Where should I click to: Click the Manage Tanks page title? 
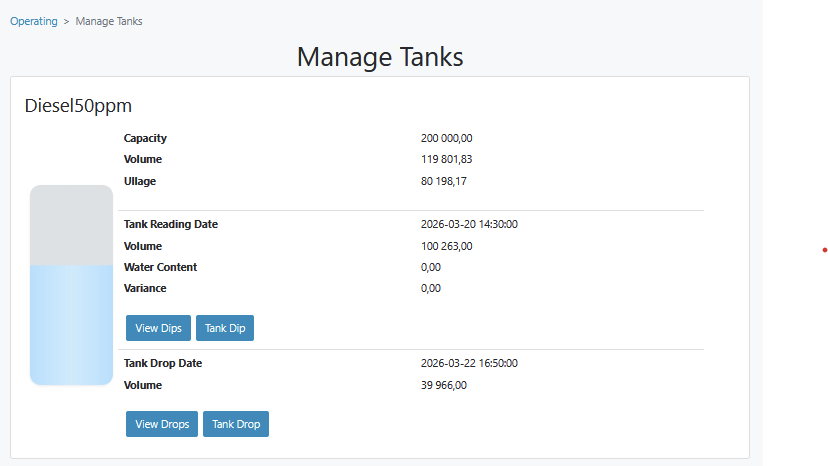pyautogui.click(x=380, y=57)
